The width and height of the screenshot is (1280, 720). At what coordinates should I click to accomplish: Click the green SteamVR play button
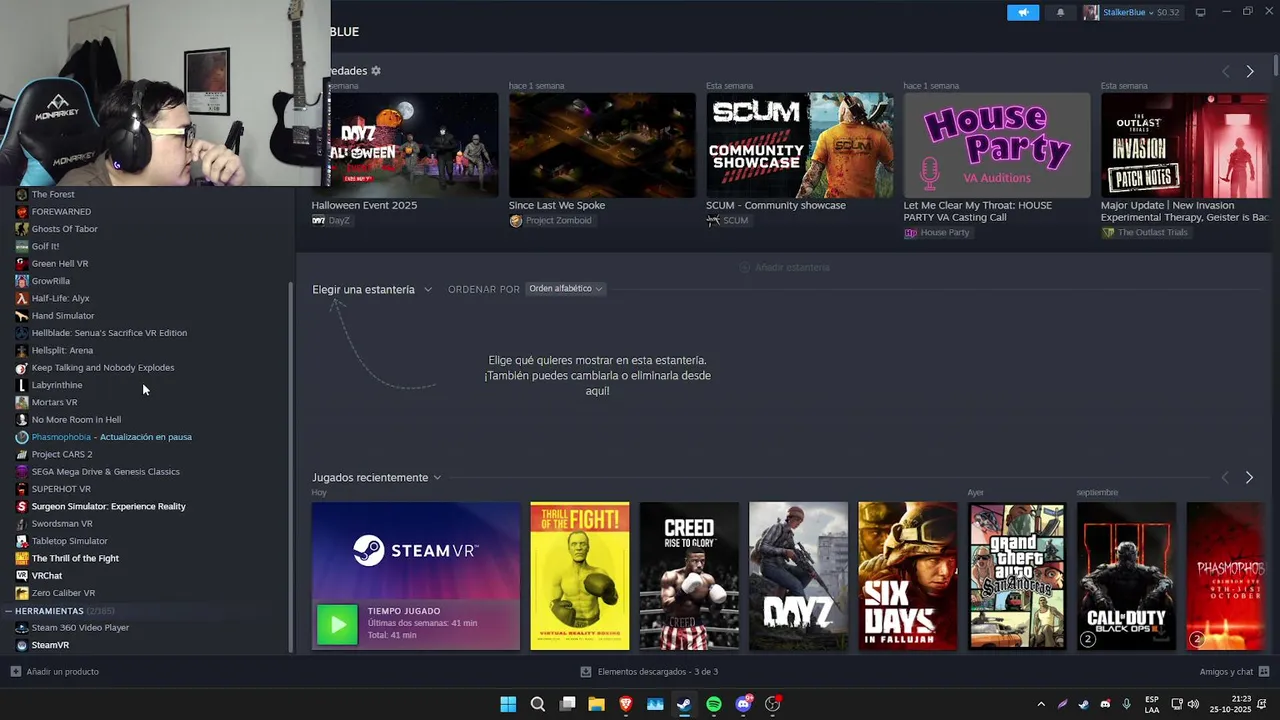tap(337, 624)
